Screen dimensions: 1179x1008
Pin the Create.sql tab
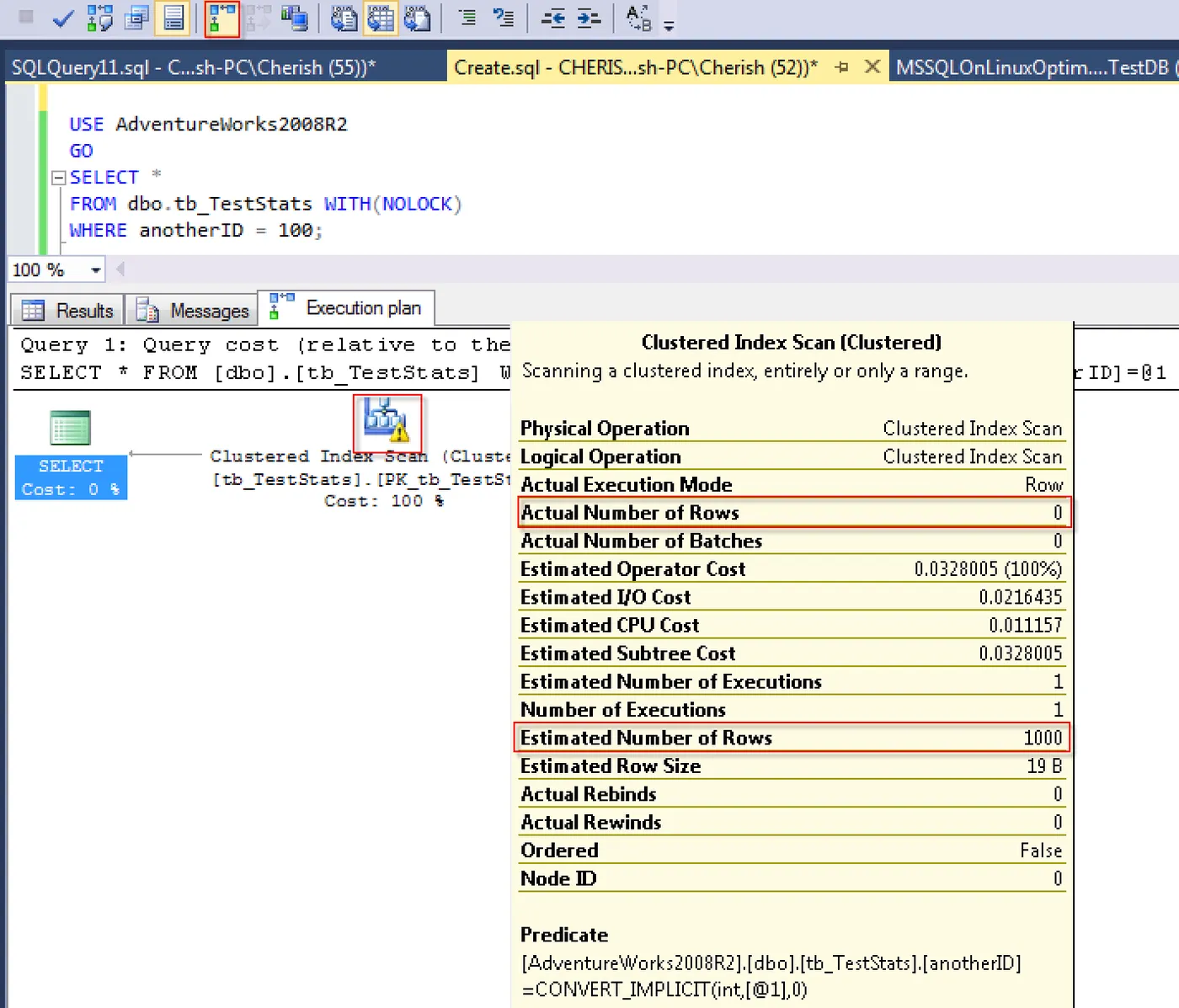(x=841, y=67)
